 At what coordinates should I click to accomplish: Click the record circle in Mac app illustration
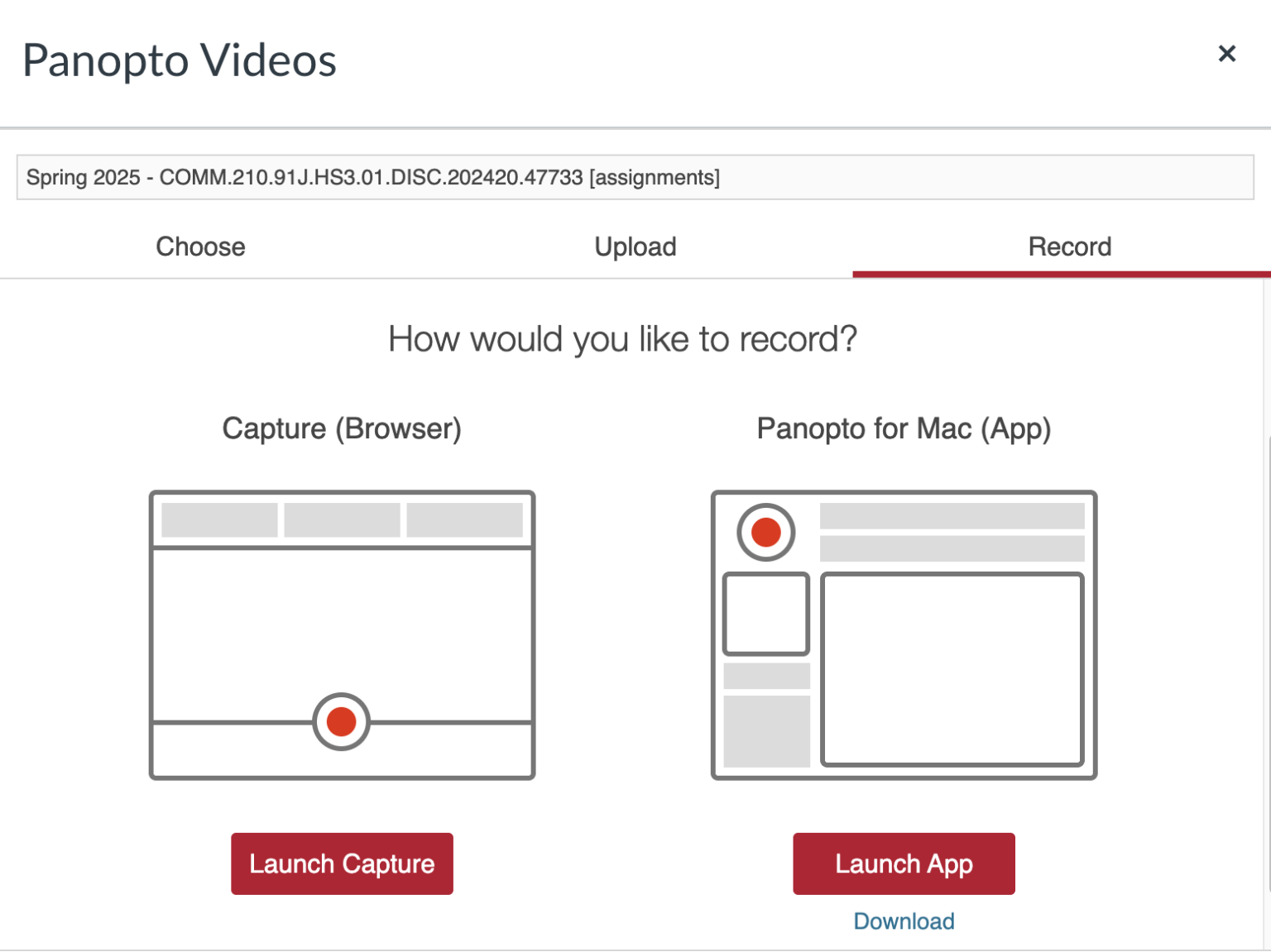coord(765,532)
